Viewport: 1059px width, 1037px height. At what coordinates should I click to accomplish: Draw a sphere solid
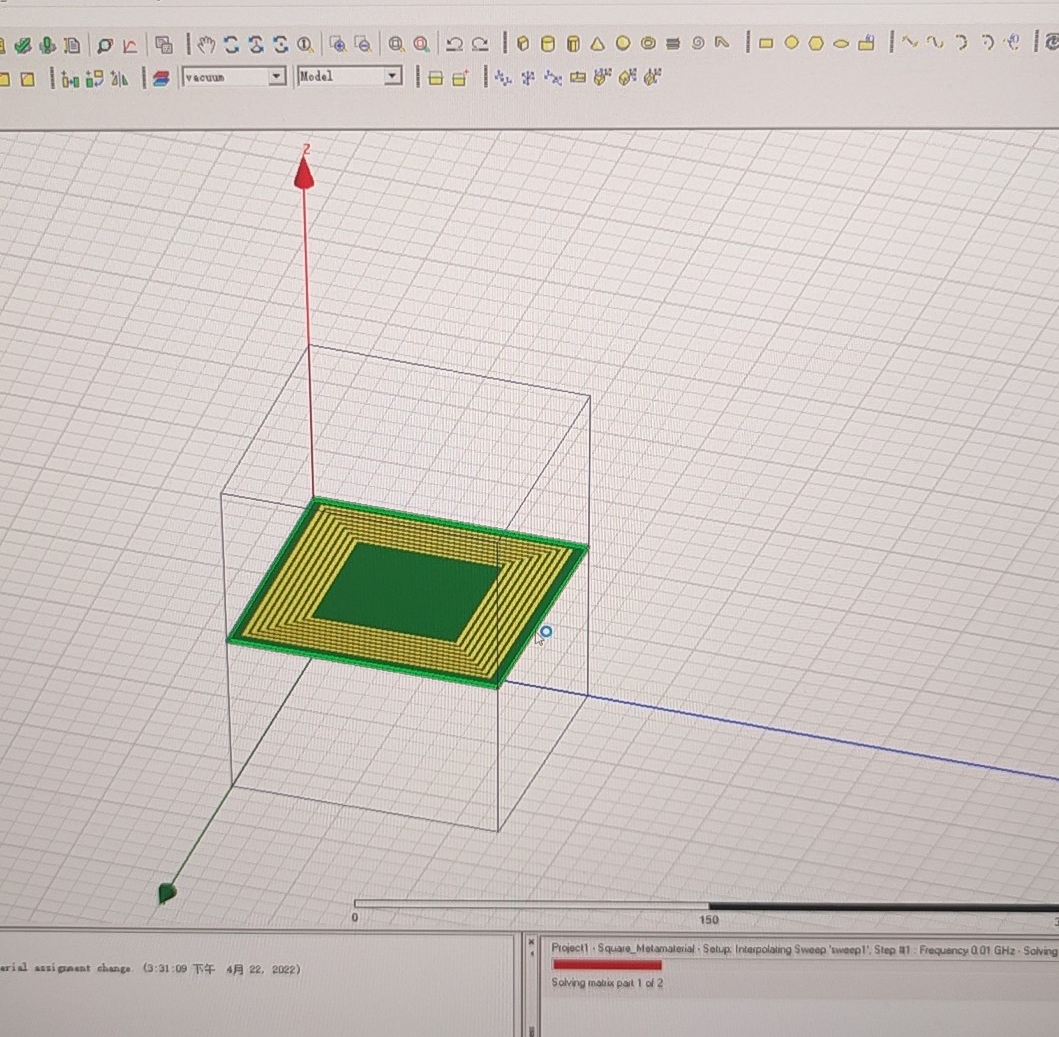pos(623,44)
